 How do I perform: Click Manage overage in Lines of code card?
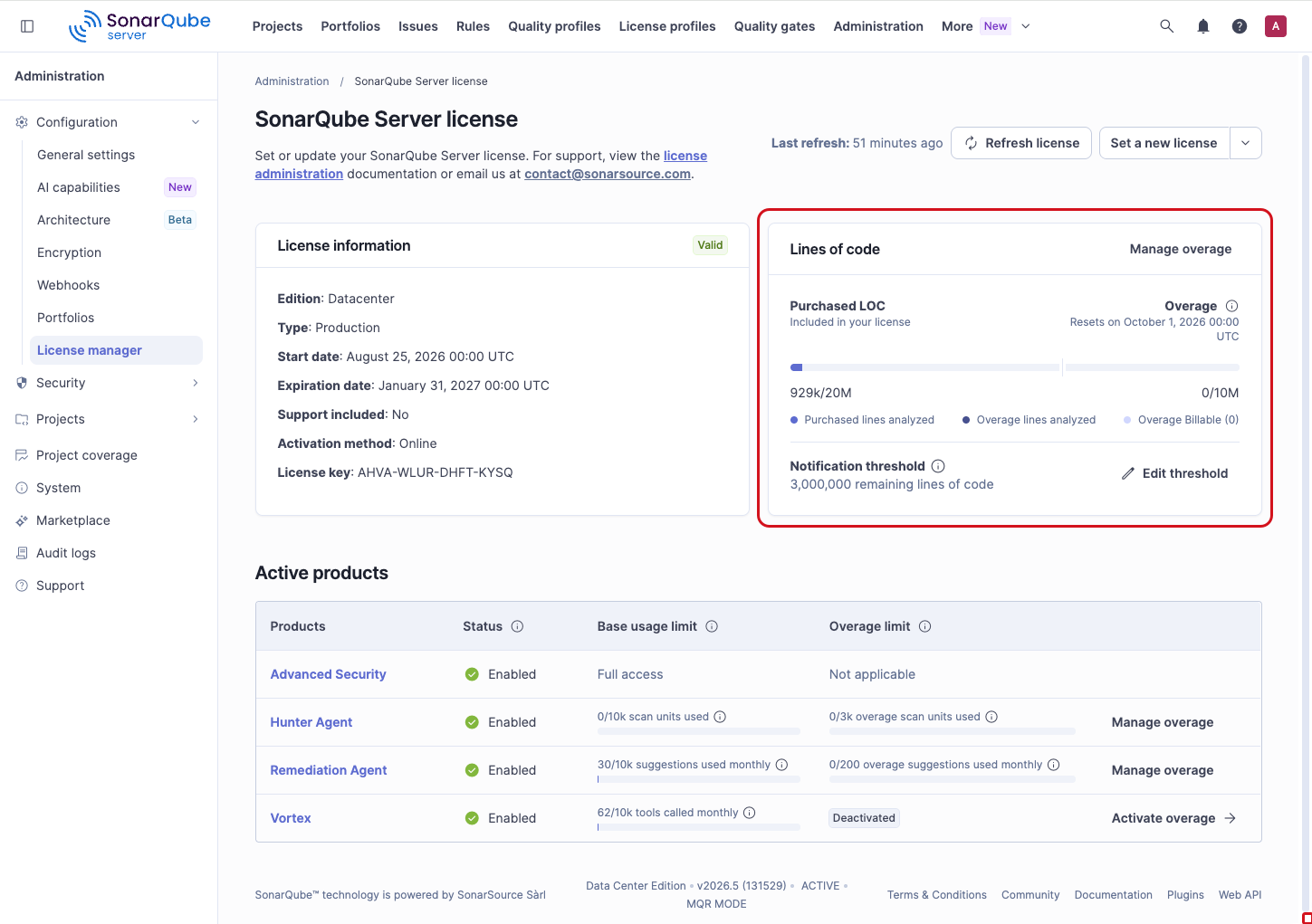1181,249
